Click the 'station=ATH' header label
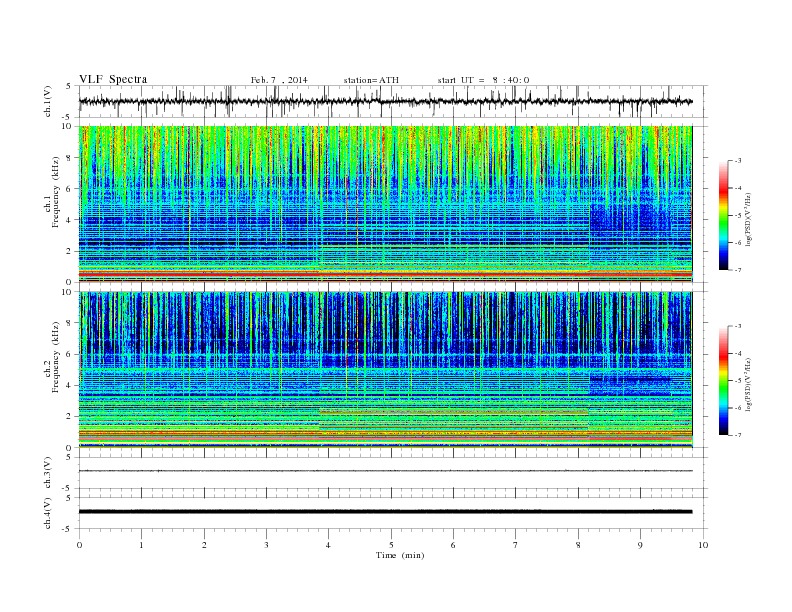Viewport: 792px width, 612px height. point(371,80)
